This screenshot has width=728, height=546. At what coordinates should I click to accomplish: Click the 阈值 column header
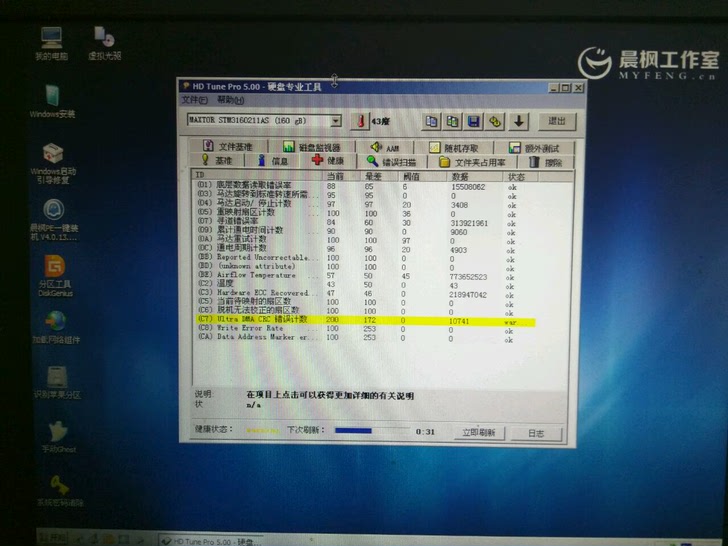(422, 176)
